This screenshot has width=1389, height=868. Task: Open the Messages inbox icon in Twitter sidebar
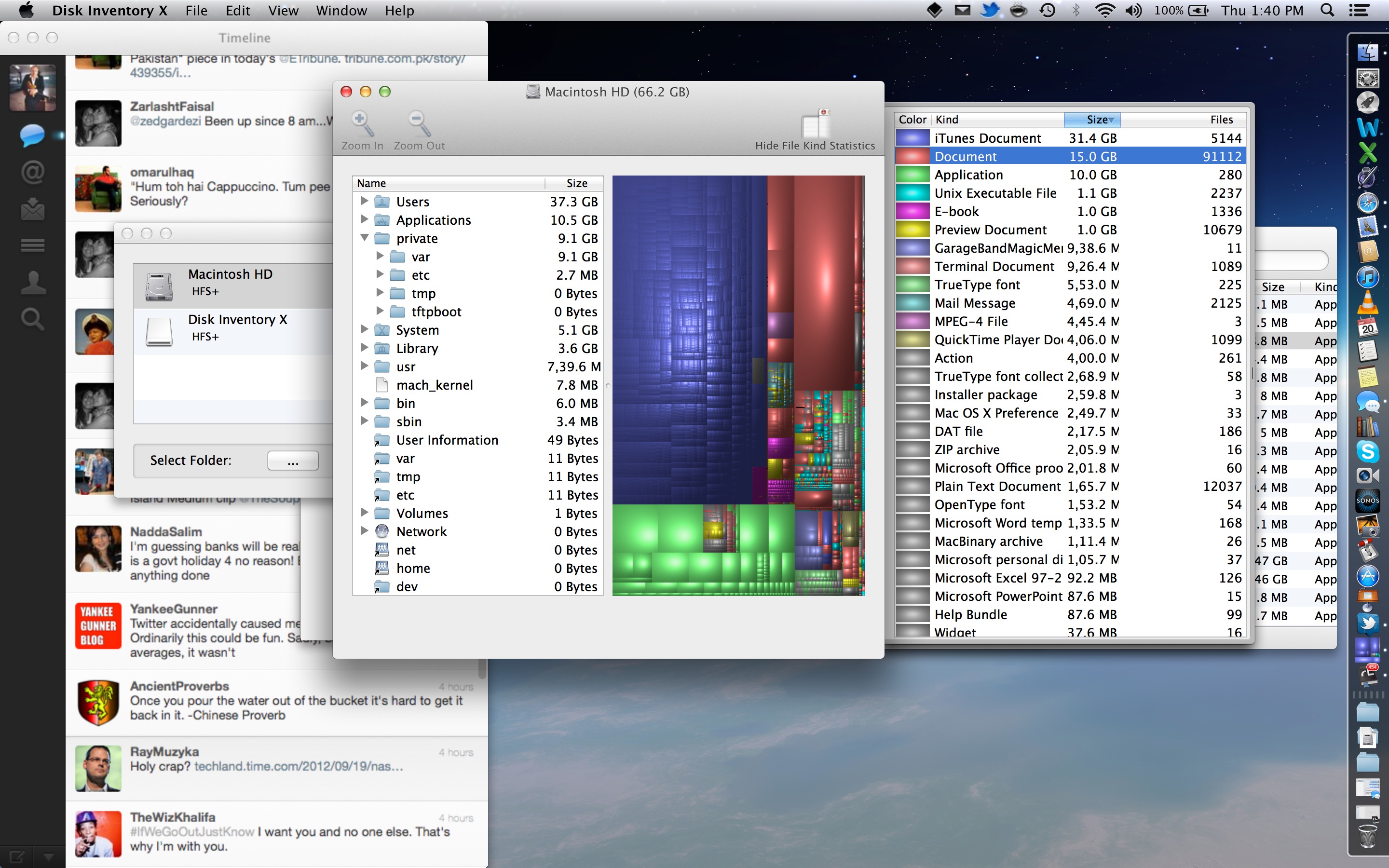(x=33, y=209)
